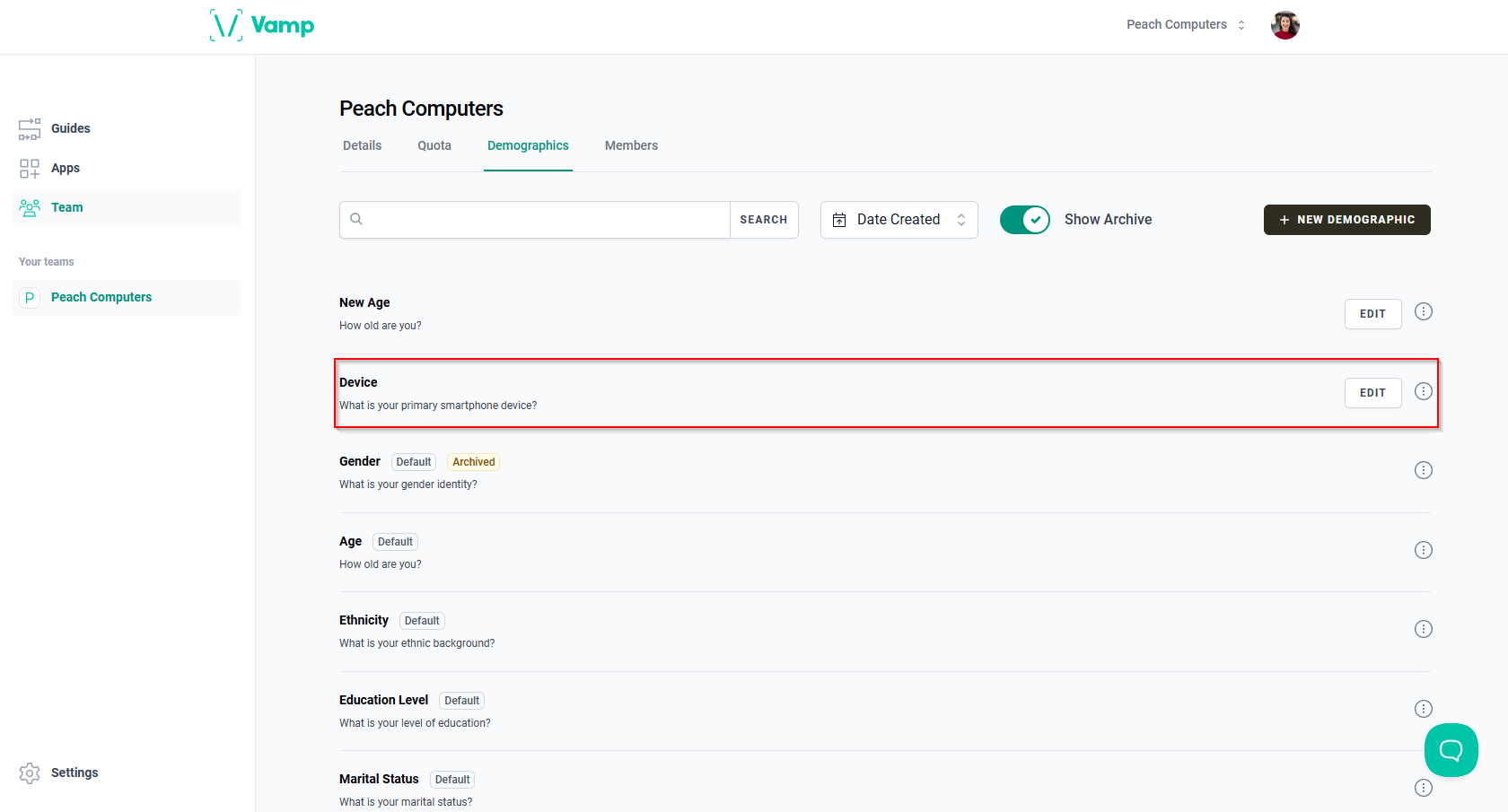
Task: Switch to the Quota tab
Action: [434, 145]
